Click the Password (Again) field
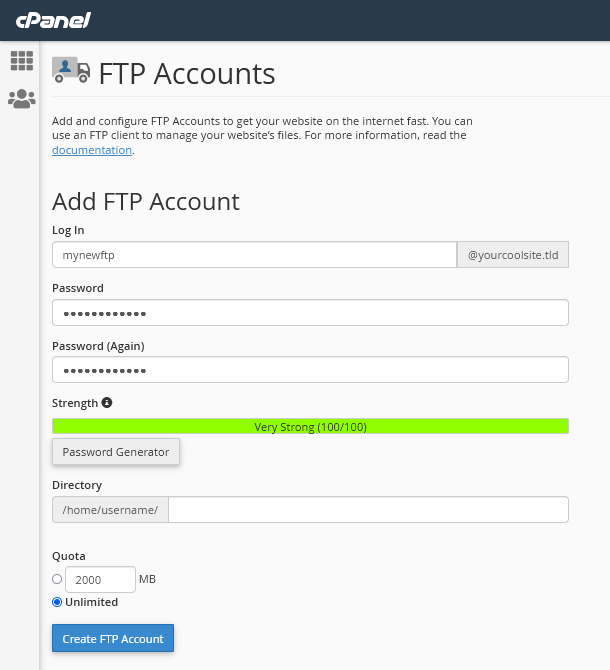The height and width of the screenshot is (670, 610). tap(310, 370)
